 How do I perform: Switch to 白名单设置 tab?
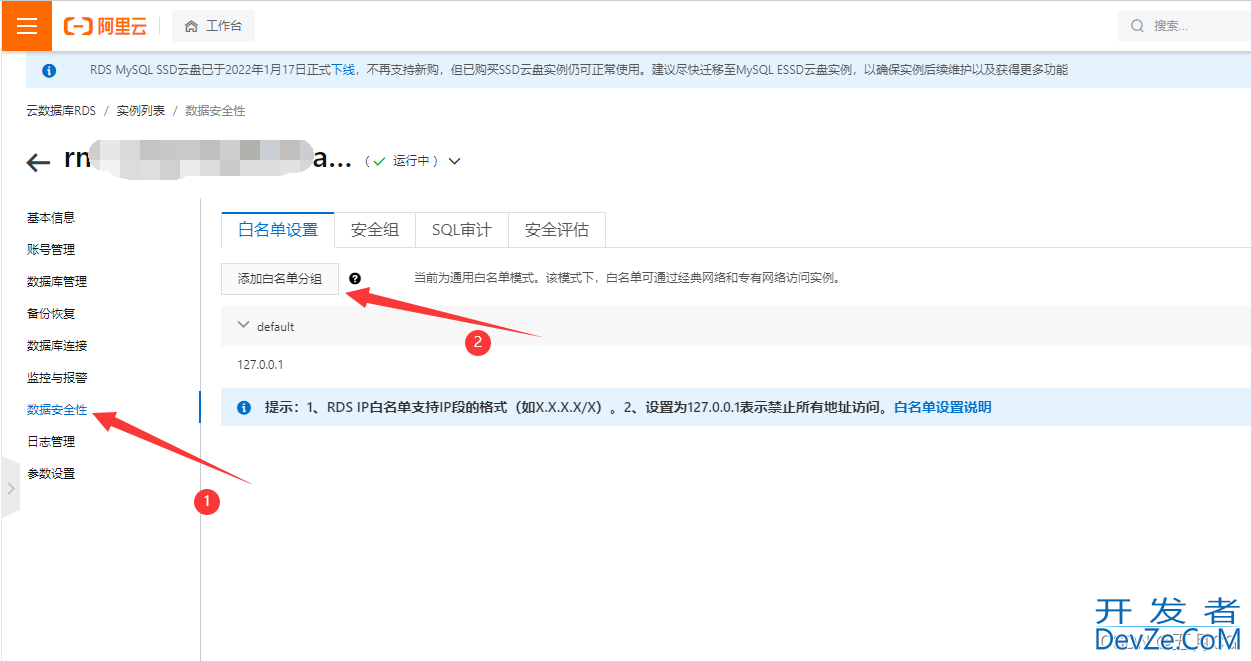point(278,230)
